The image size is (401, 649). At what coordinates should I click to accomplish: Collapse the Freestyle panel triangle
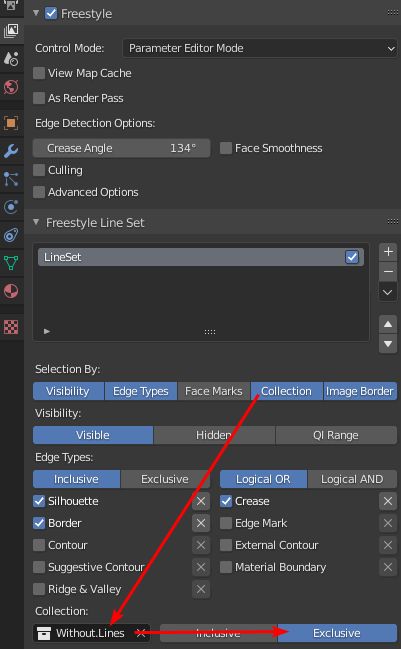click(x=36, y=13)
